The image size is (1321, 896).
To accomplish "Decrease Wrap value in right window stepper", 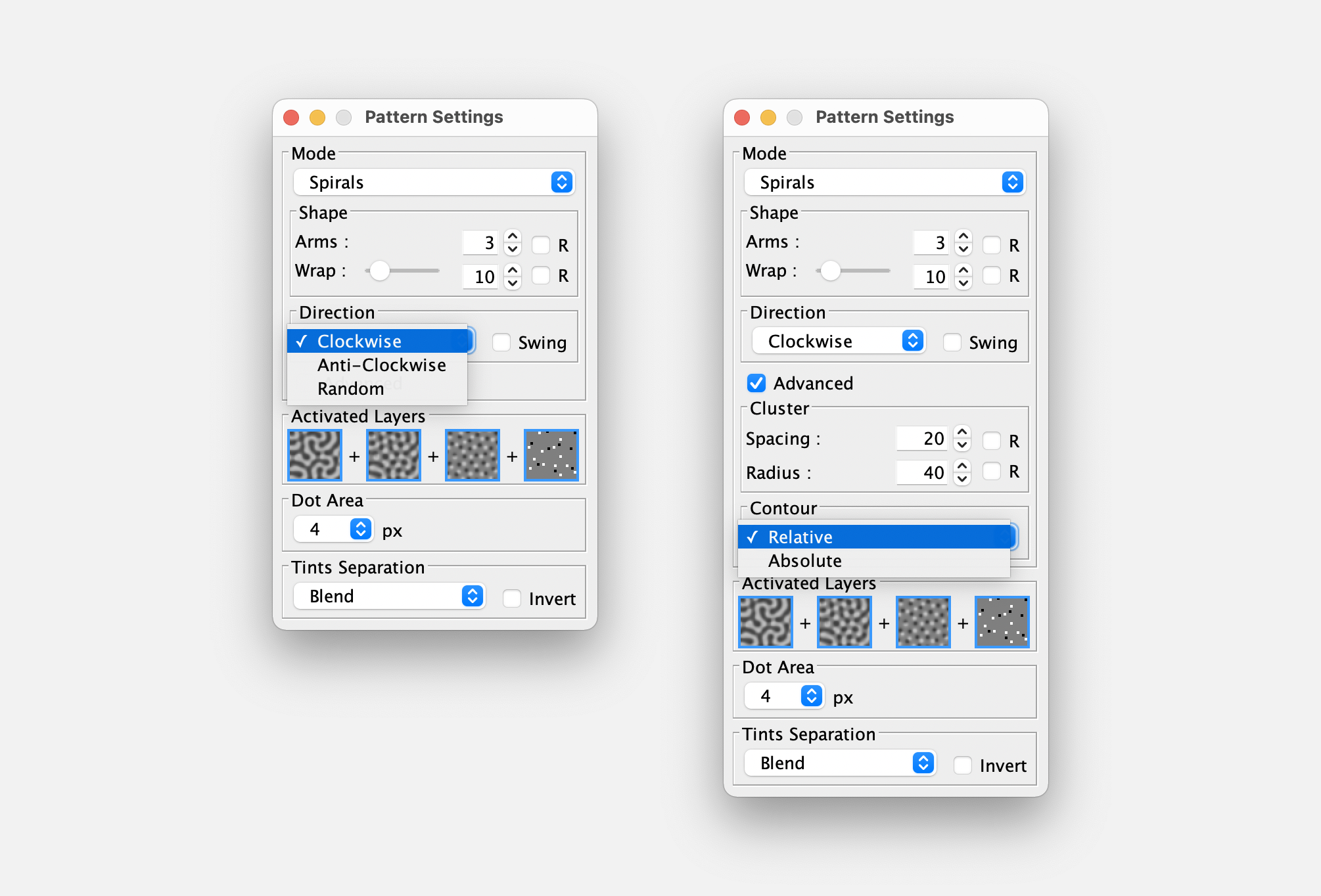I will (x=963, y=283).
